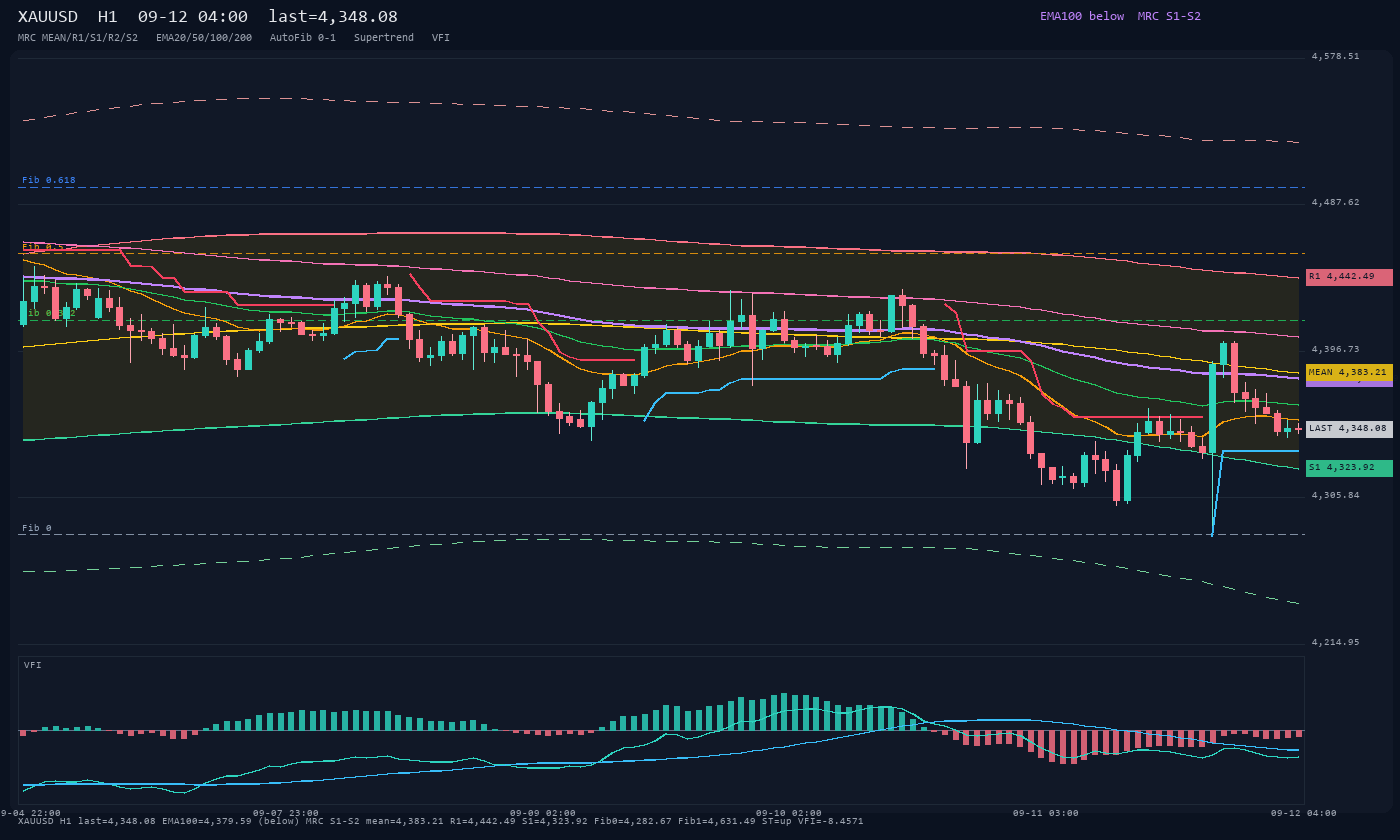Click the 09-10 02:00 time axis label

coord(789,813)
